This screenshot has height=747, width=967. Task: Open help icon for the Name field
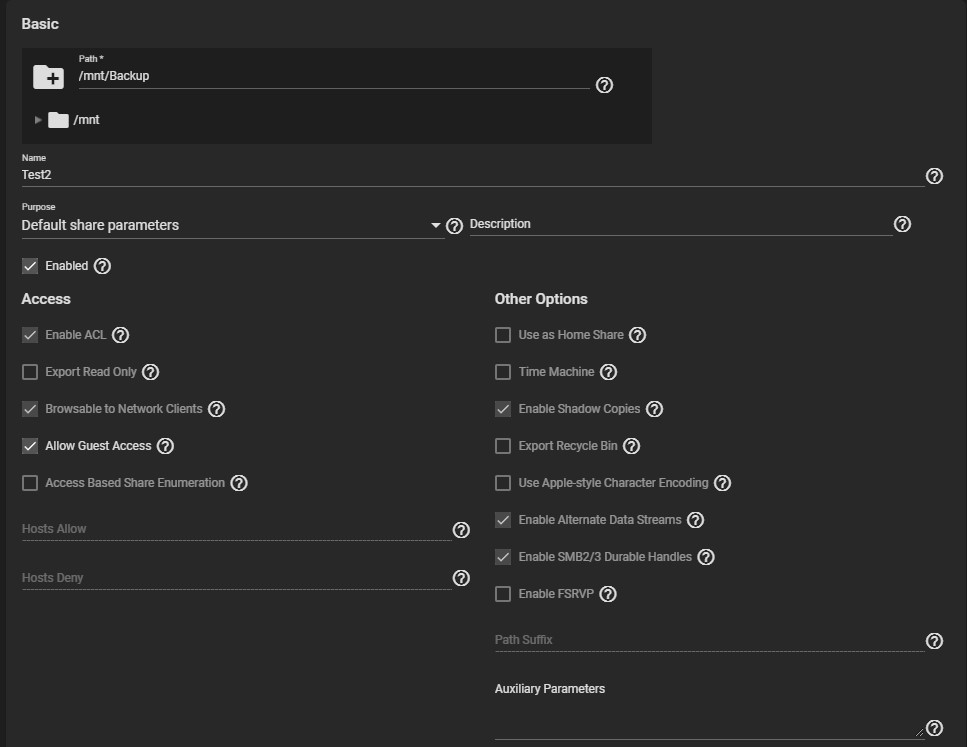(x=934, y=176)
